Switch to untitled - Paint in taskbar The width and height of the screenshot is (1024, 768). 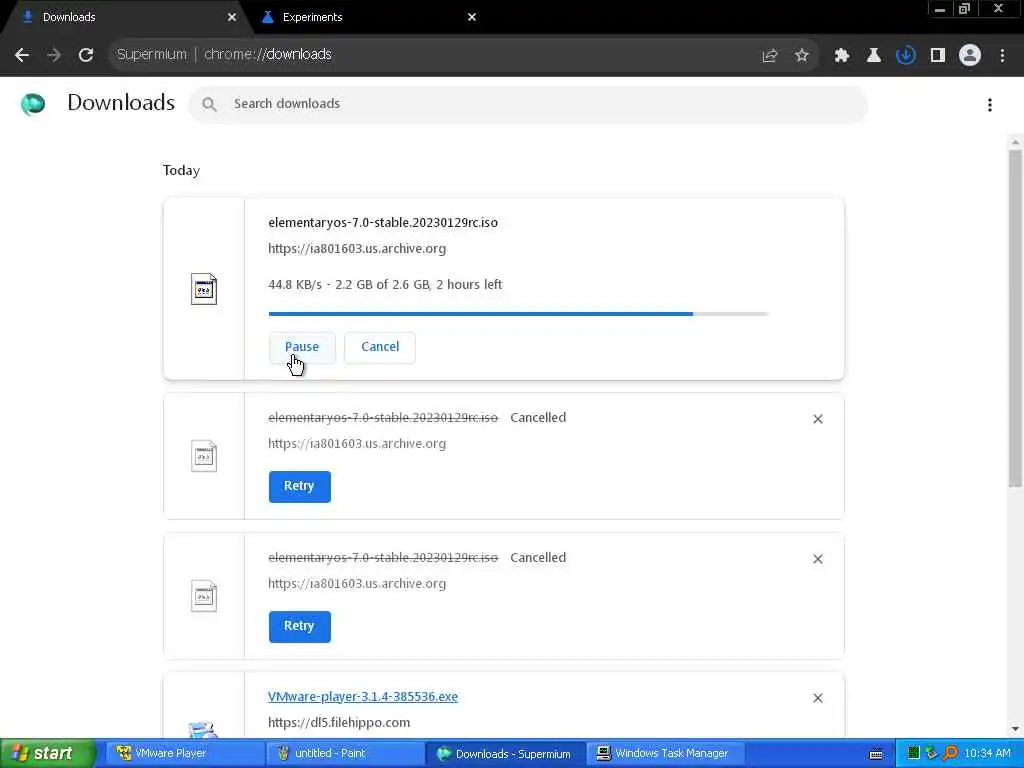[x=344, y=754]
